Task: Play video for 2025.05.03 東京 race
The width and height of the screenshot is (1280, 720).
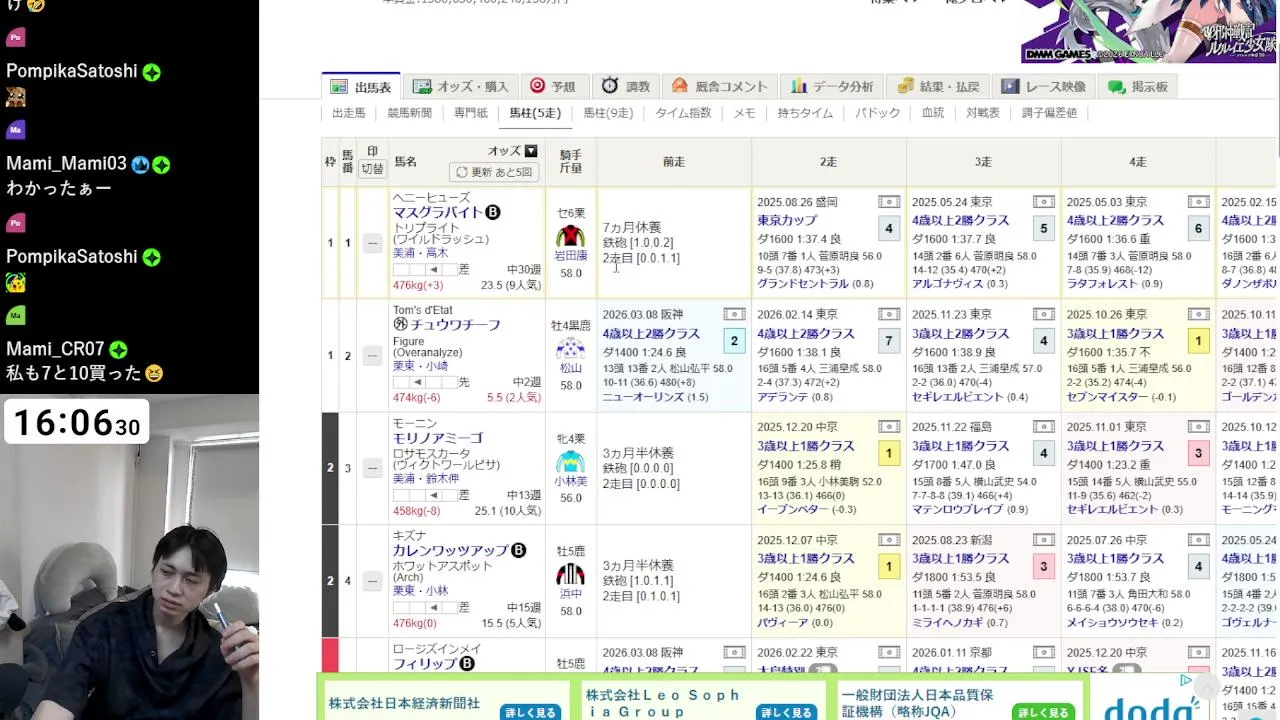Action: click(1199, 202)
